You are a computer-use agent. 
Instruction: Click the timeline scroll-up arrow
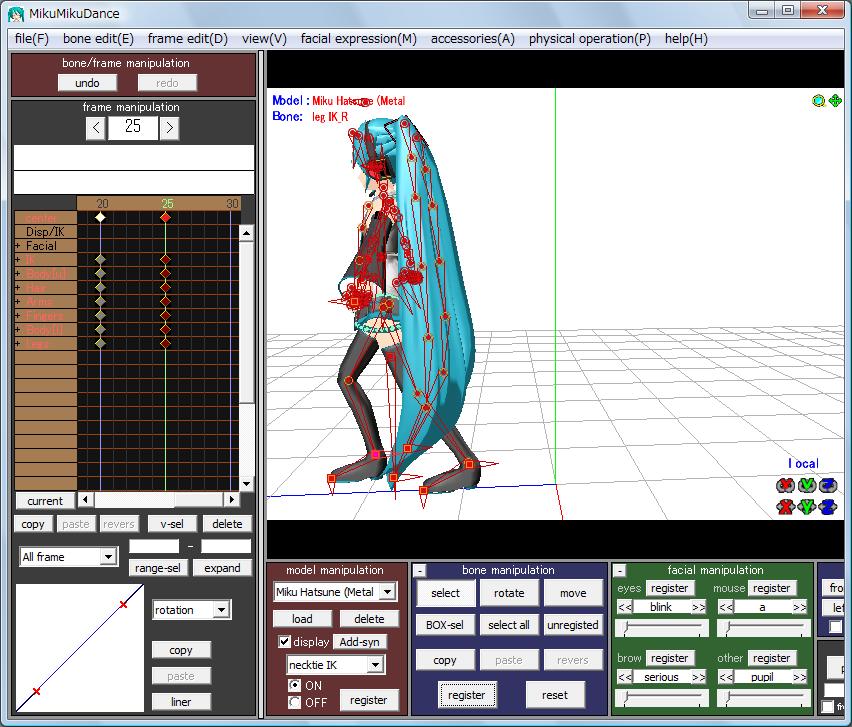pyautogui.click(x=246, y=233)
